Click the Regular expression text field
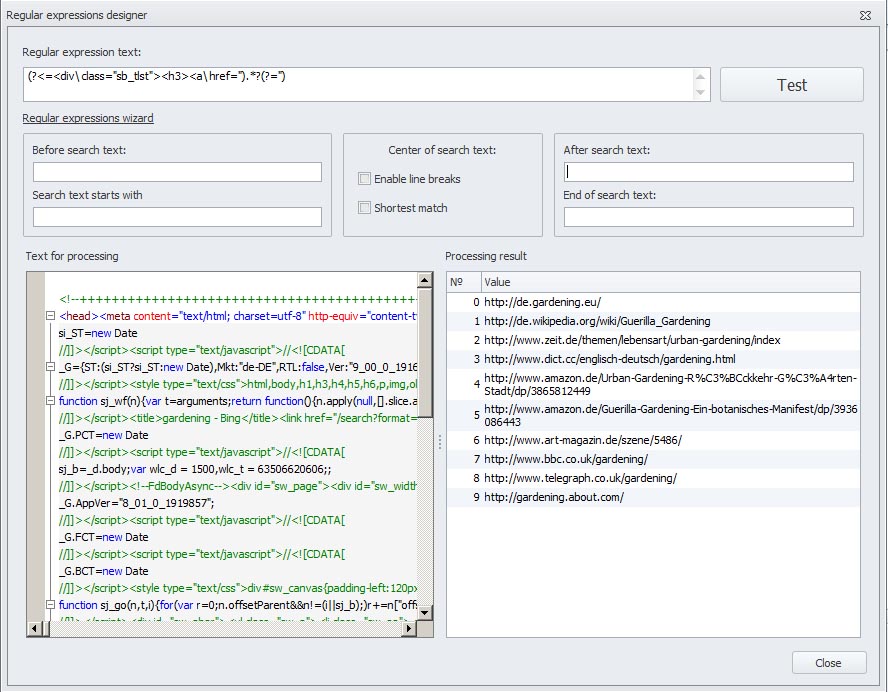 click(x=358, y=85)
